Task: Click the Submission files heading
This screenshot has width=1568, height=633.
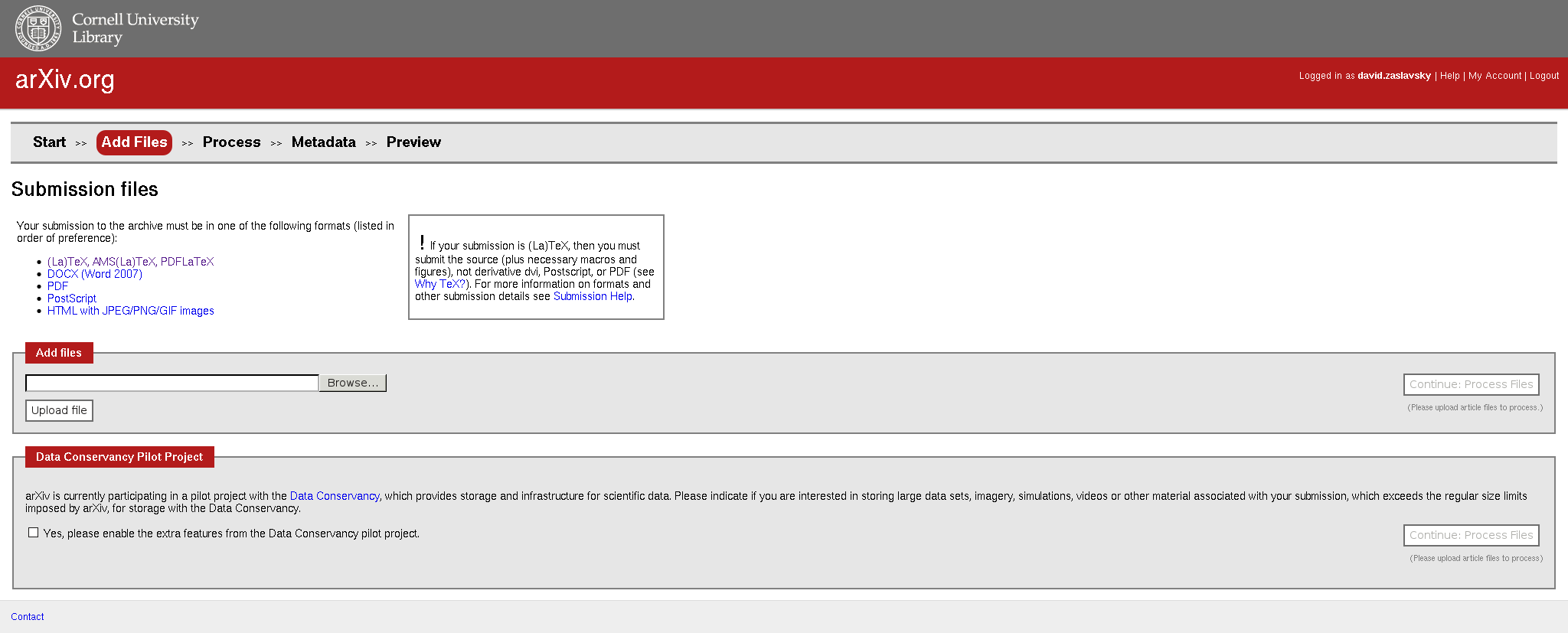Action: click(x=85, y=189)
